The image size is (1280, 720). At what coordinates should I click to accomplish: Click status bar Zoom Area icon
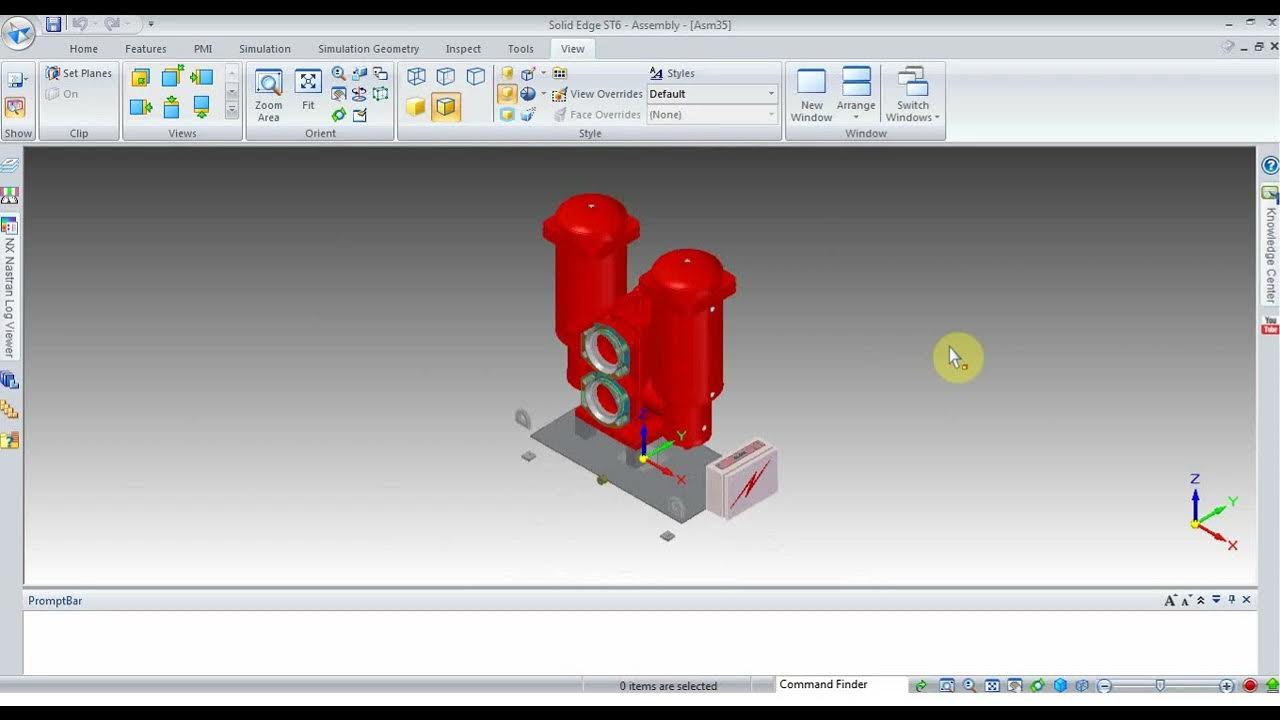coord(947,686)
